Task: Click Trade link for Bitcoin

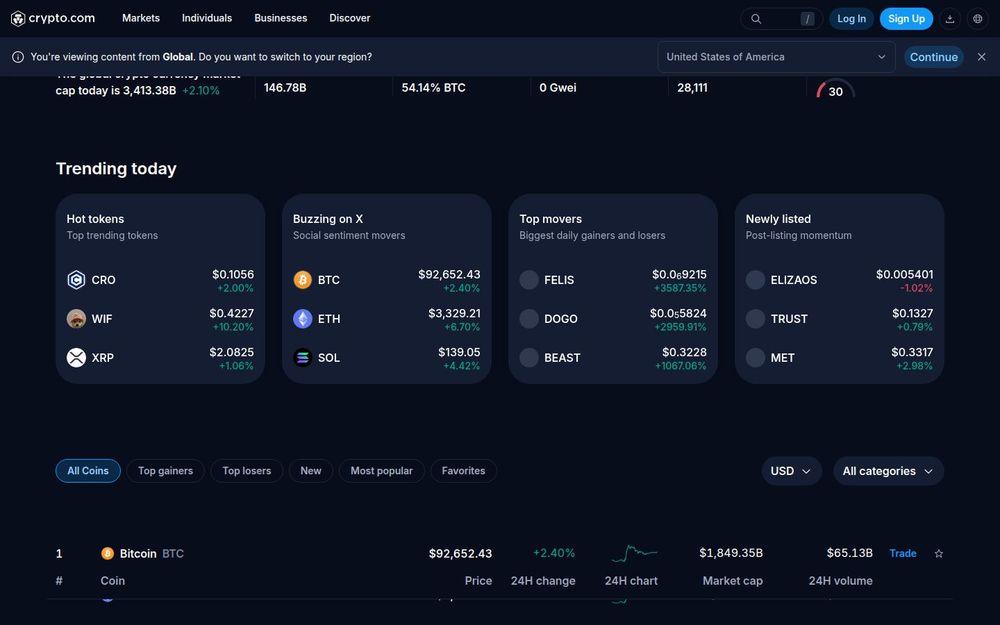Action: pos(903,554)
